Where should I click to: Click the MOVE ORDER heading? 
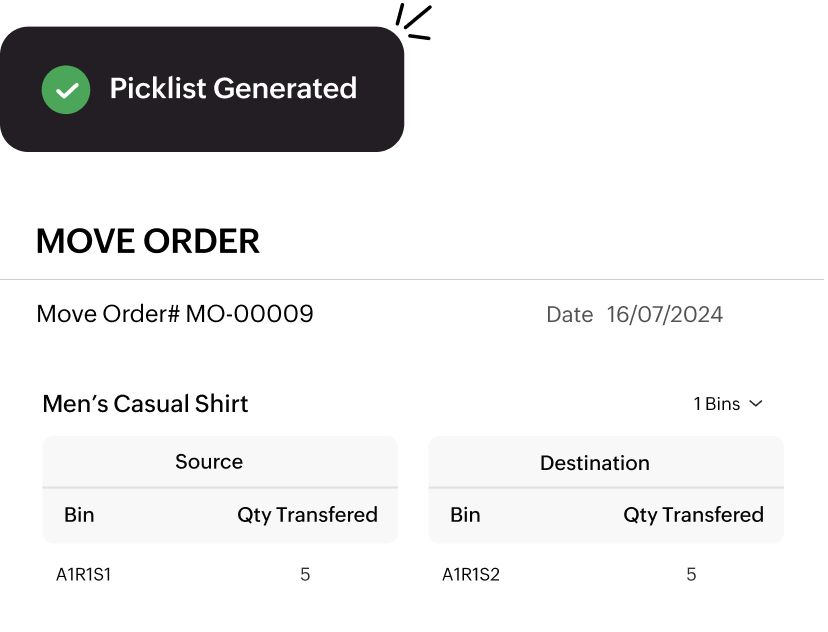click(x=148, y=242)
